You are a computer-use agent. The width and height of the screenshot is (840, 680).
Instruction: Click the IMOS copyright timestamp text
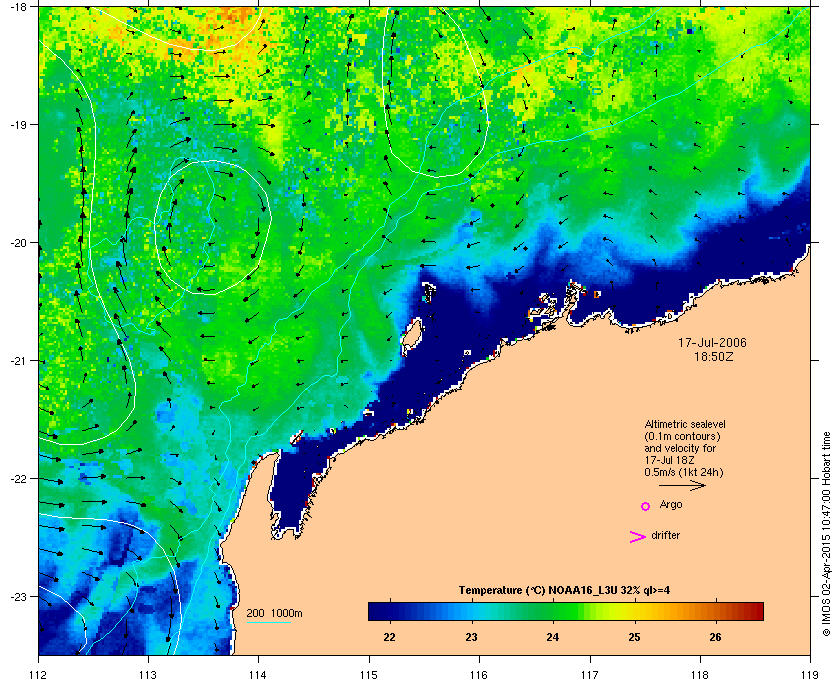pos(827,535)
